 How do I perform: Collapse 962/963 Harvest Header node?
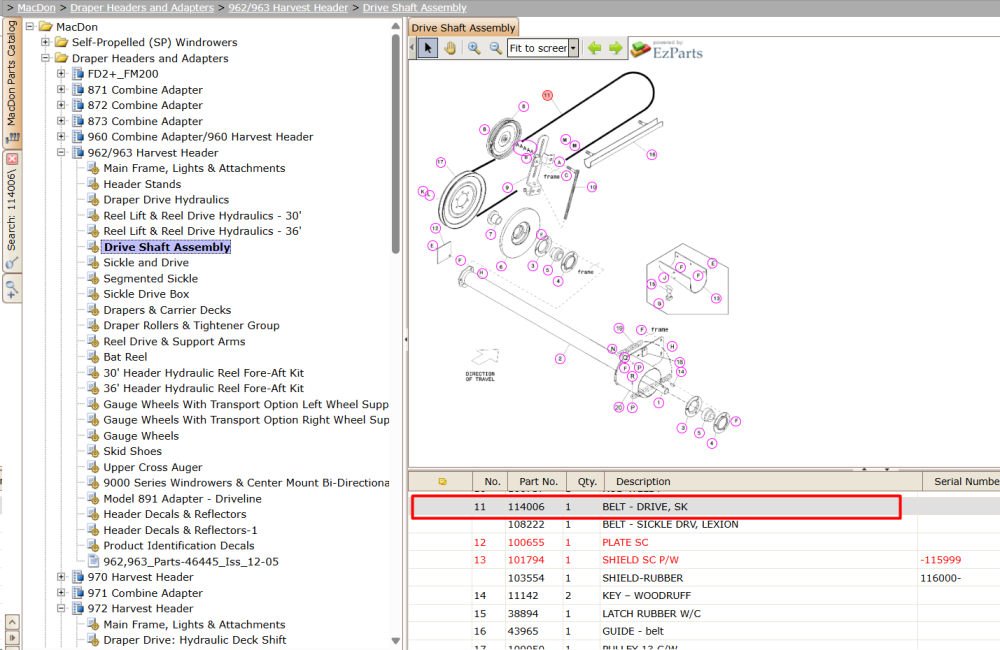pyautogui.click(x=61, y=152)
